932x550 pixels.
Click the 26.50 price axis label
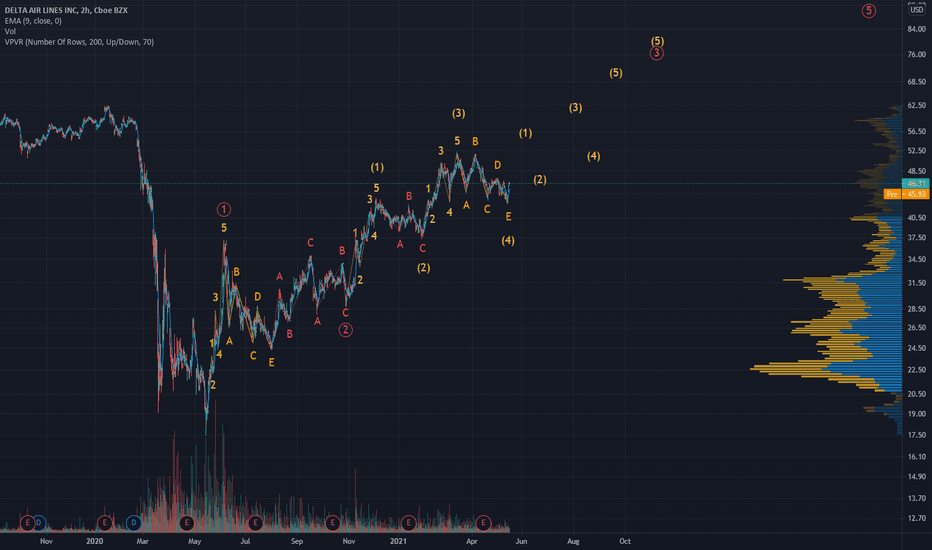click(917, 328)
